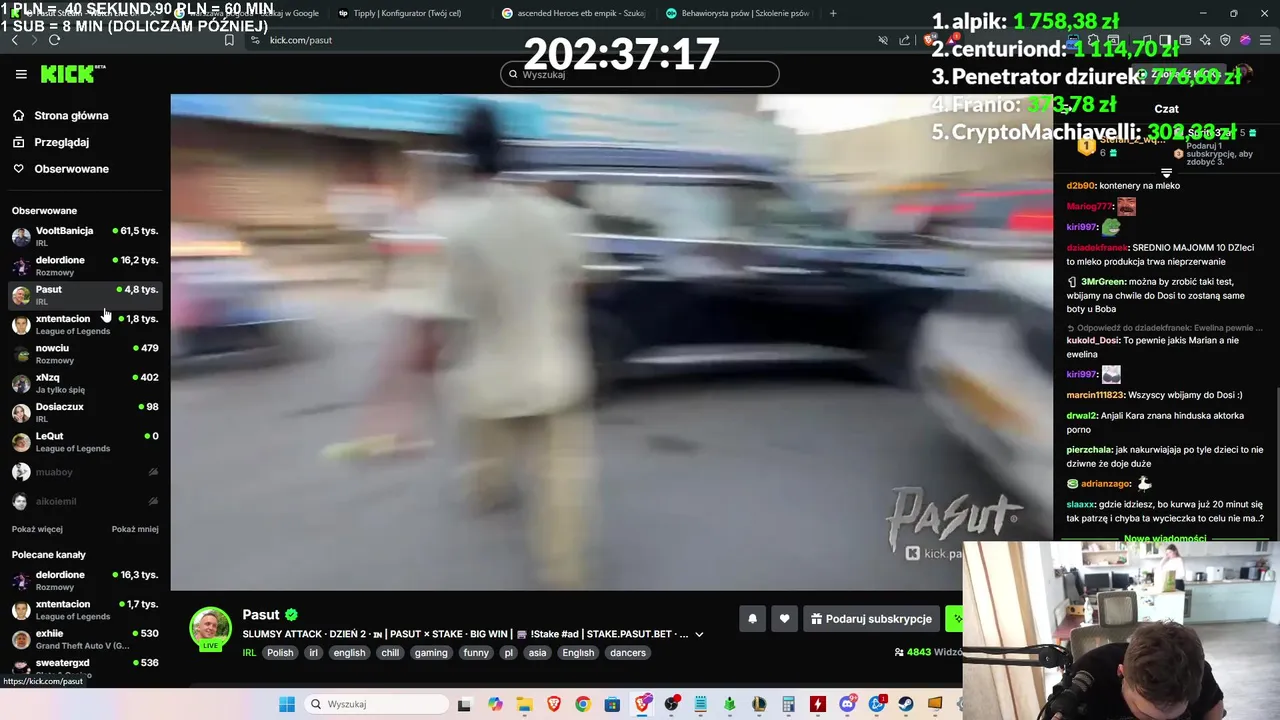1280x720 pixels.
Task: Click the address bar kick.com/pasut
Action: (301, 40)
